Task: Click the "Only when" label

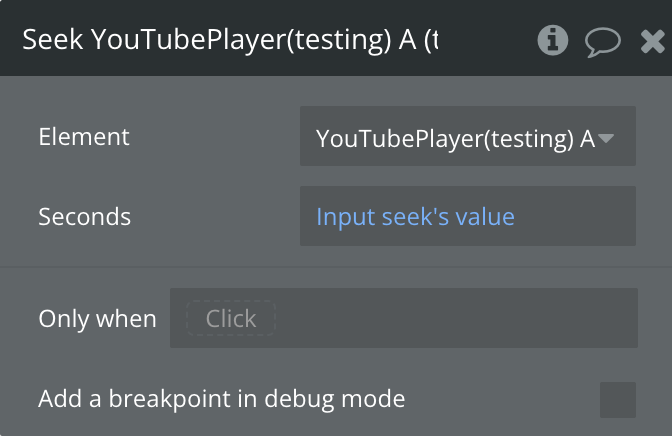Action: point(97,319)
